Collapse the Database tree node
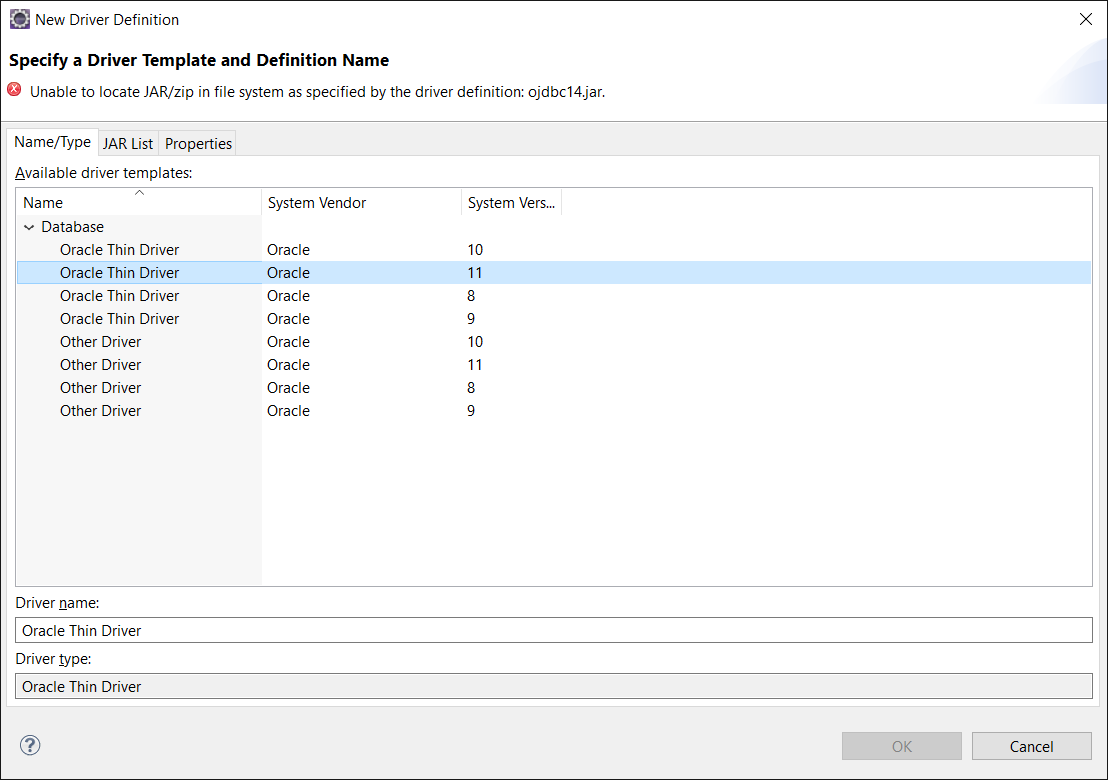 click(x=29, y=227)
